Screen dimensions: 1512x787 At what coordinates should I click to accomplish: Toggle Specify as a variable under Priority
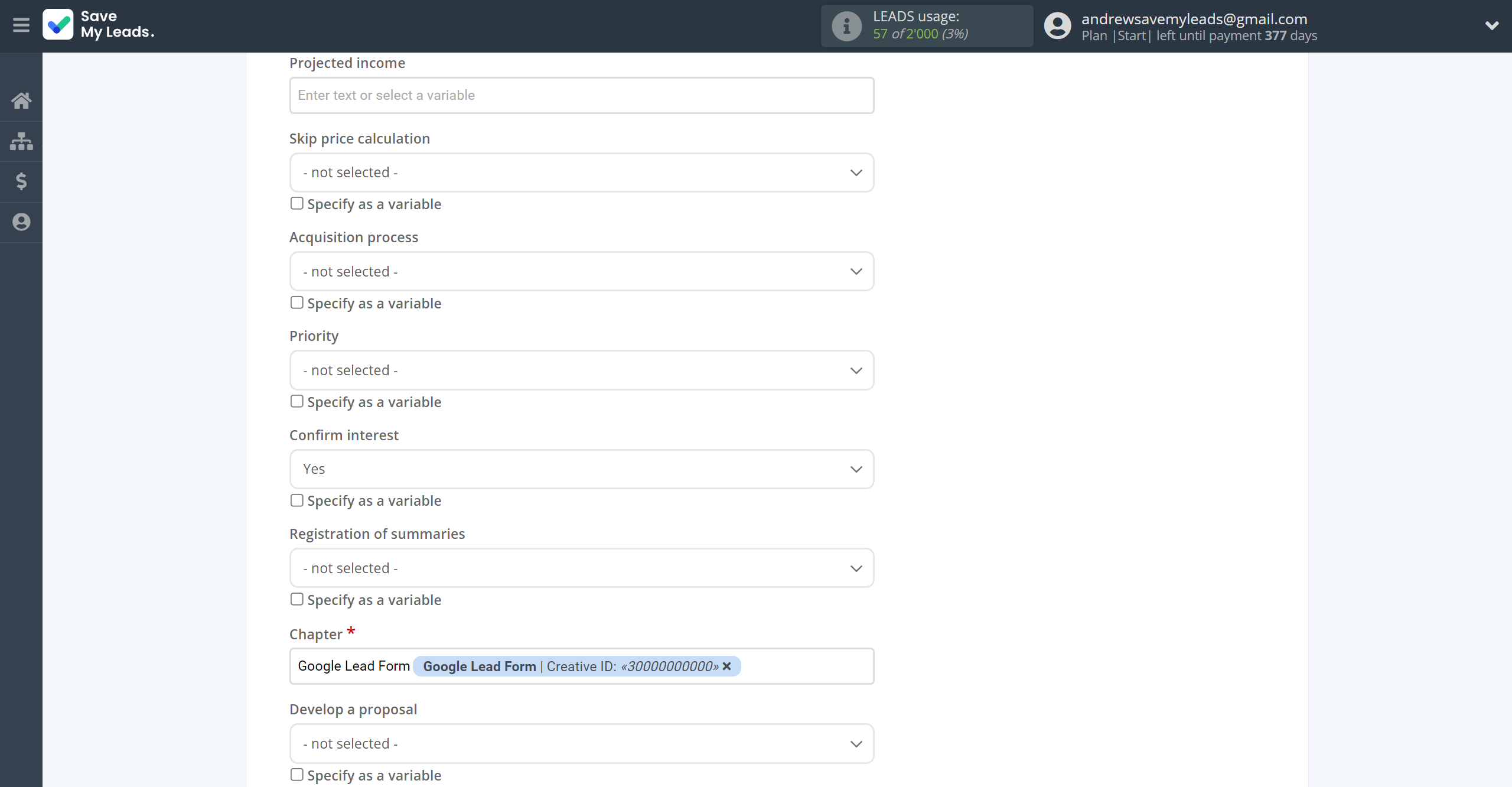point(296,402)
